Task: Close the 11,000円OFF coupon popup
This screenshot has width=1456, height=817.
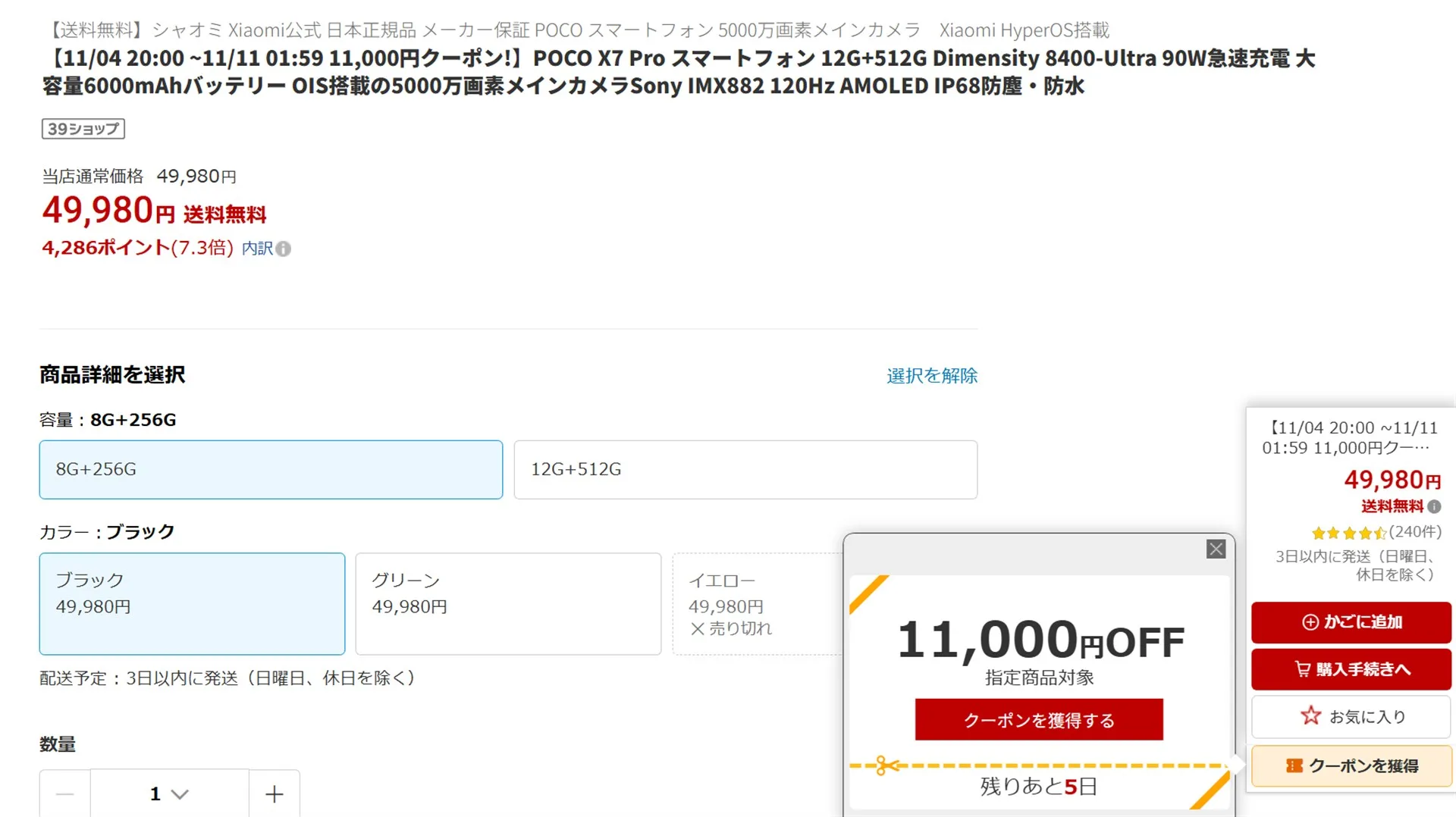Action: [x=1216, y=549]
